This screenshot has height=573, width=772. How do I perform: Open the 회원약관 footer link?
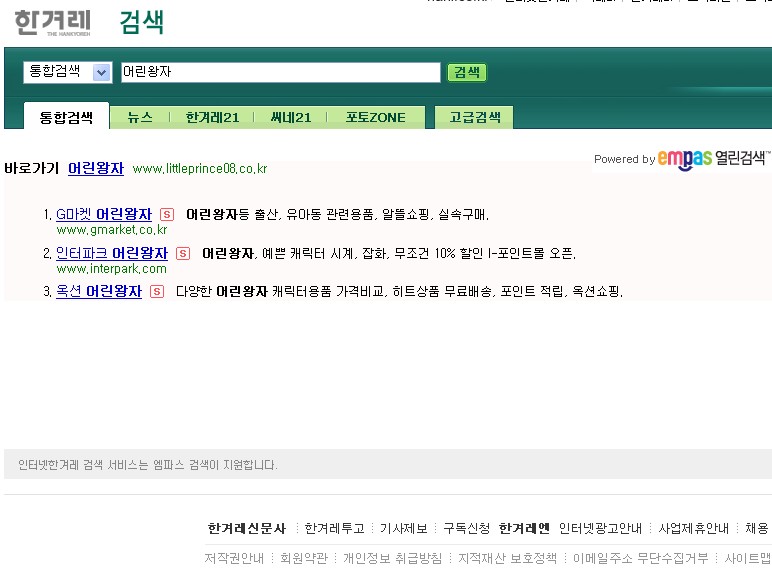pos(304,558)
